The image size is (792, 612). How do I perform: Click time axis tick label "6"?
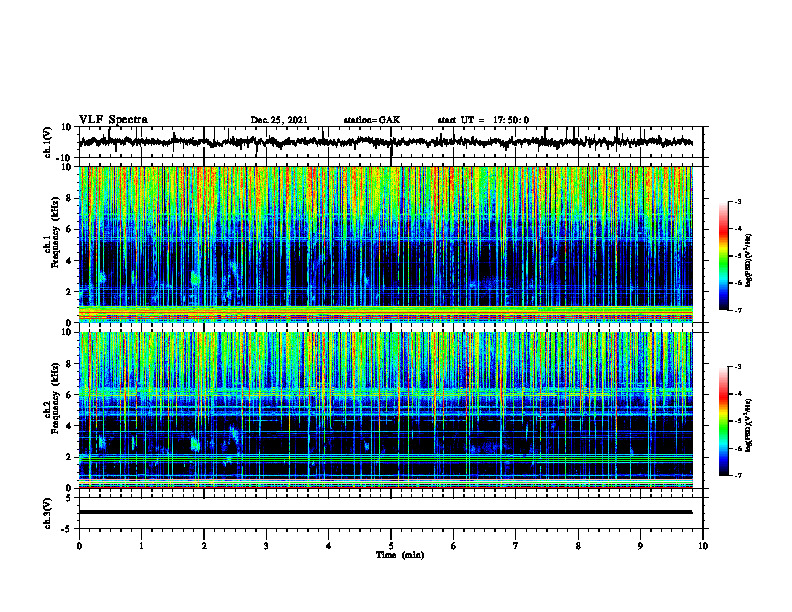click(453, 546)
